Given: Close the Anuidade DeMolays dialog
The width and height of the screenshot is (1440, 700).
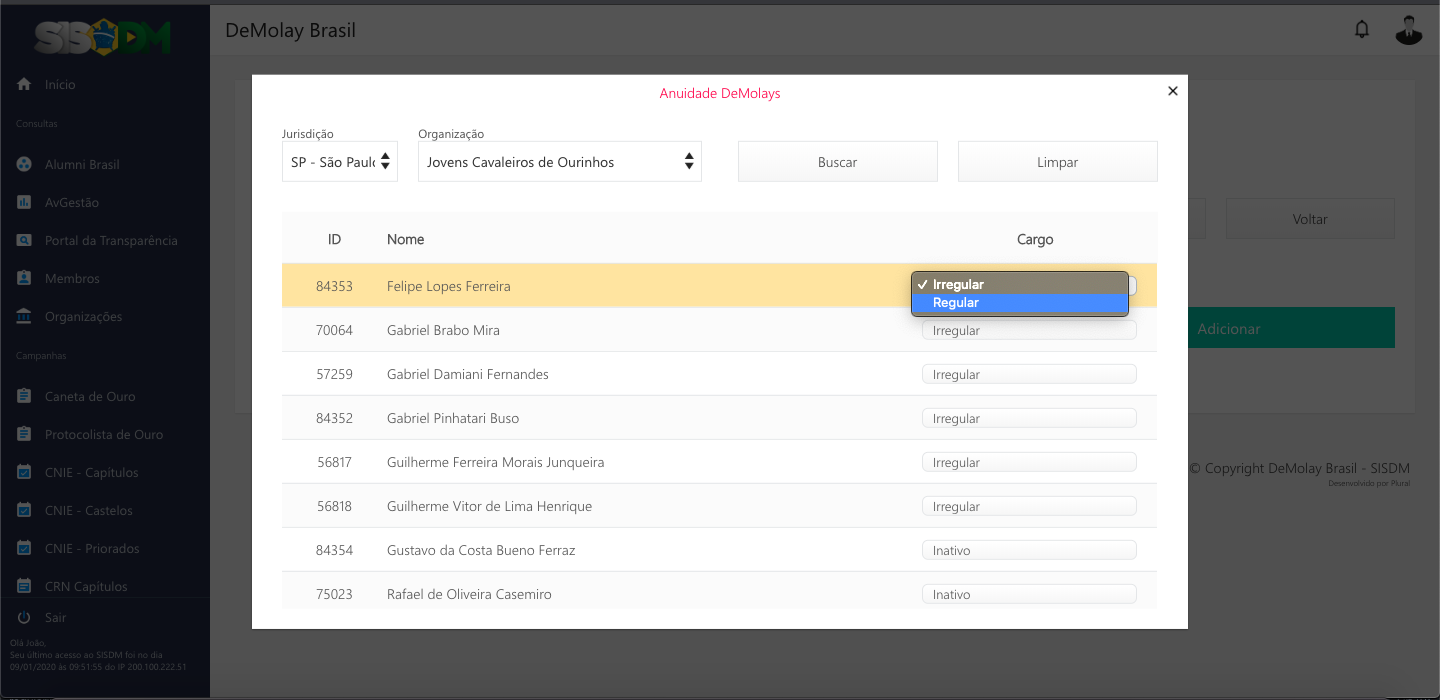Looking at the screenshot, I should tap(1173, 91).
